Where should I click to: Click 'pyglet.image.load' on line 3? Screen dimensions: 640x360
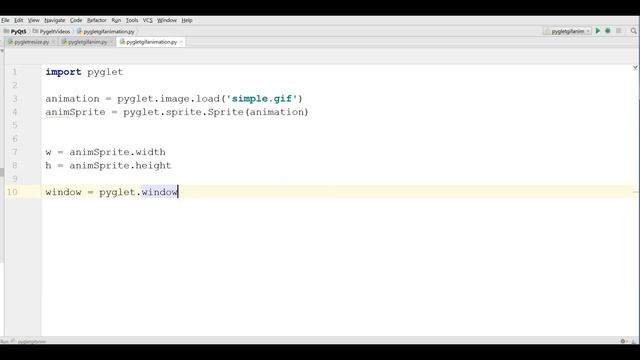[169, 99]
